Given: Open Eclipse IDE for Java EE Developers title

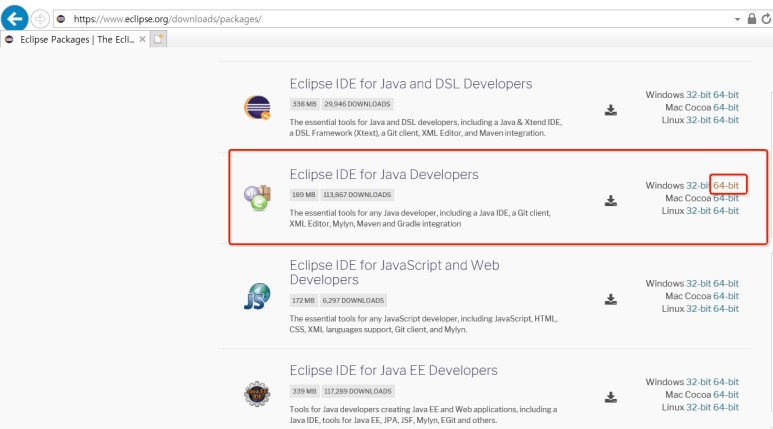Looking at the screenshot, I should (x=393, y=370).
